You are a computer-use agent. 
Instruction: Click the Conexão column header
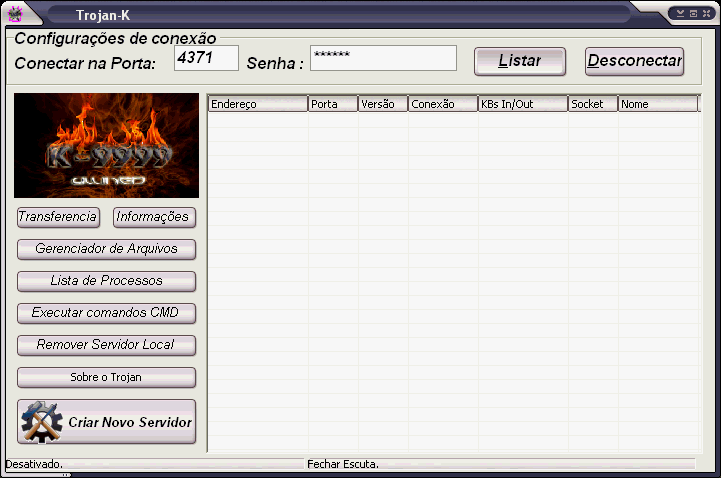point(442,104)
